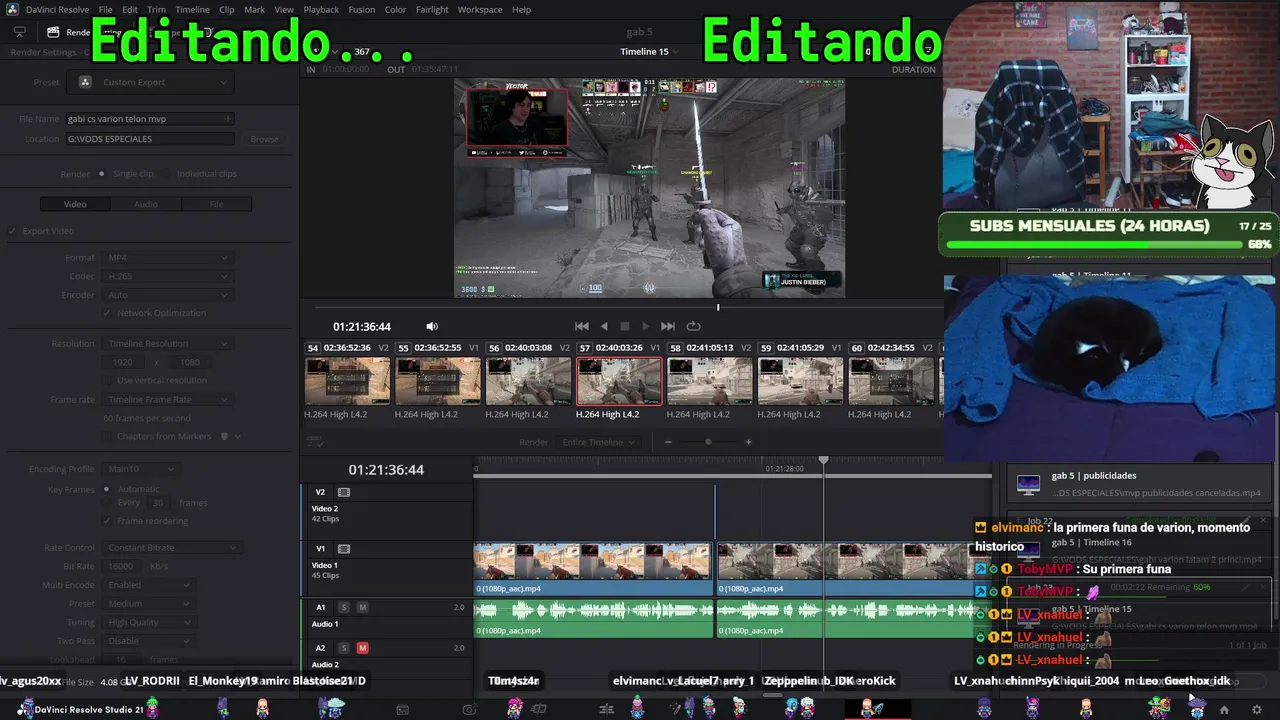The height and width of the screenshot is (720, 1280).
Task: Switch to the Audio render tab
Action: (146, 204)
